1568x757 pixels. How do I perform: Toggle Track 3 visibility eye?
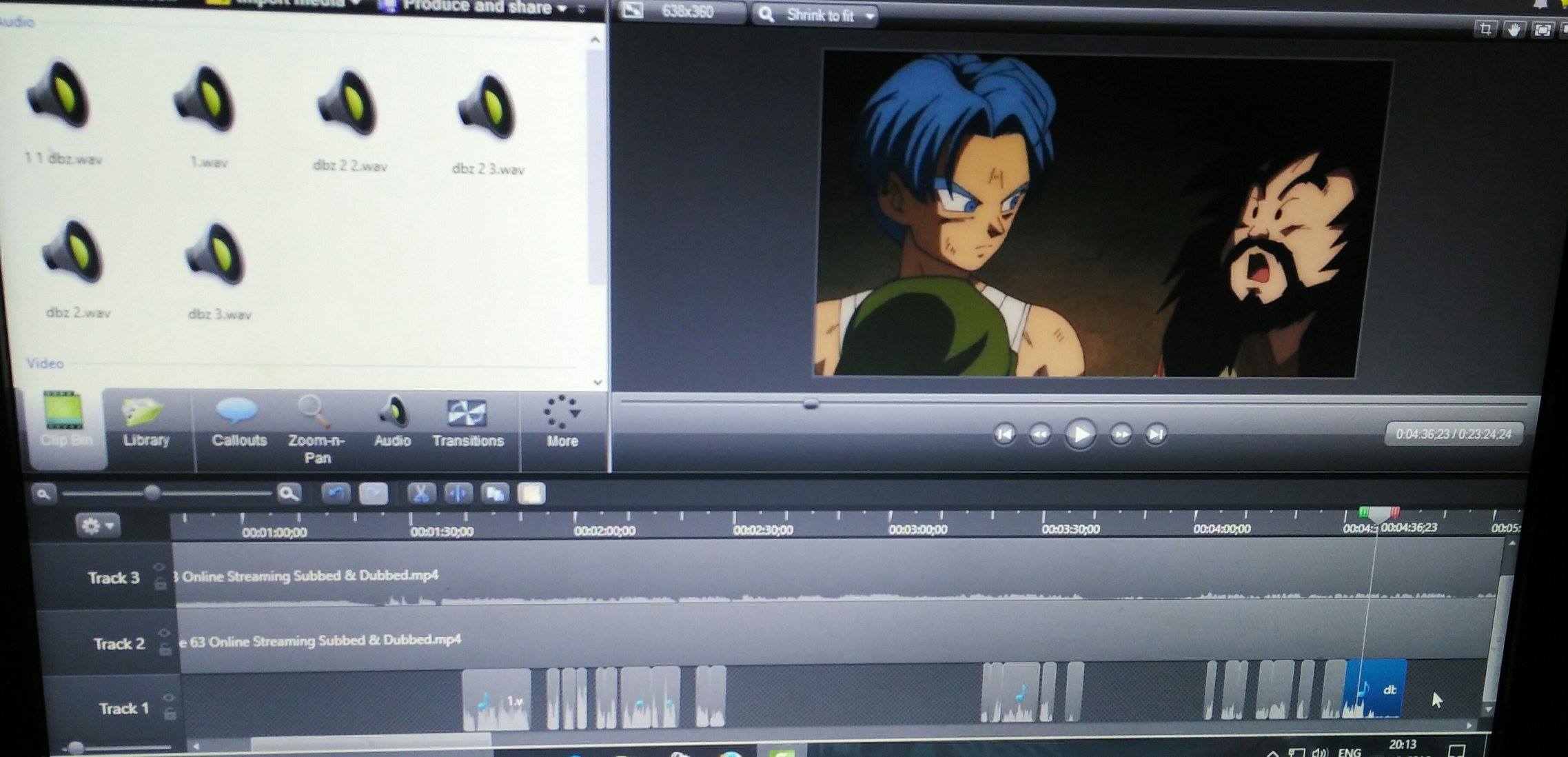[x=159, y=567]
